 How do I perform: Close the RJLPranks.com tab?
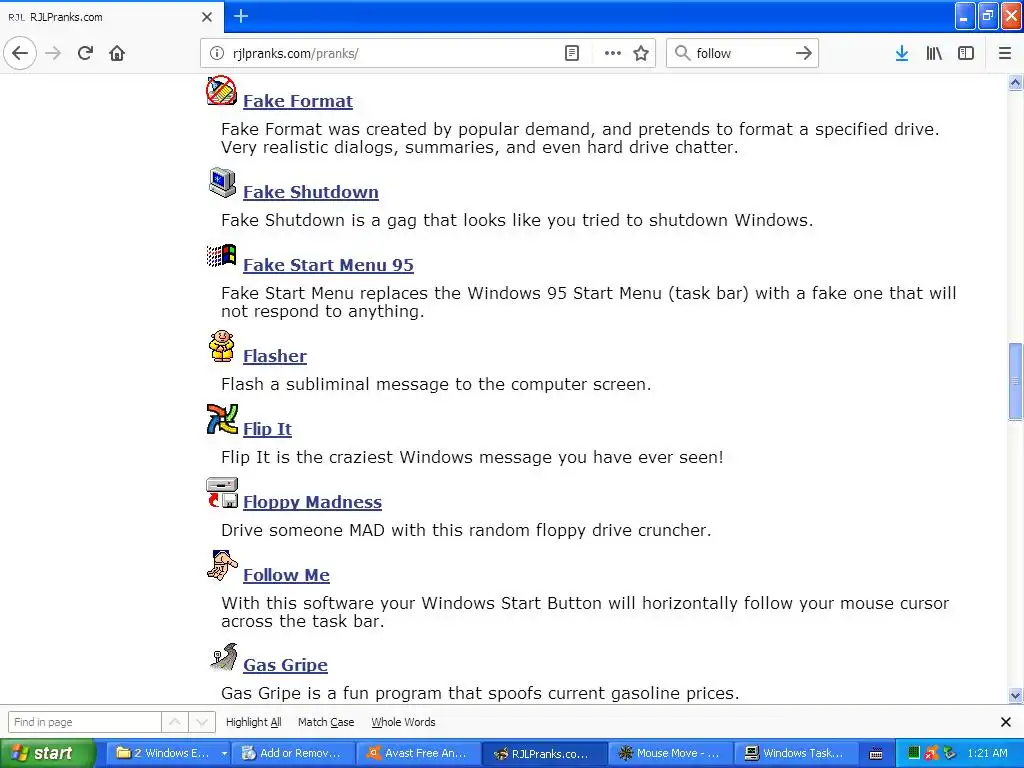[206, 17]
